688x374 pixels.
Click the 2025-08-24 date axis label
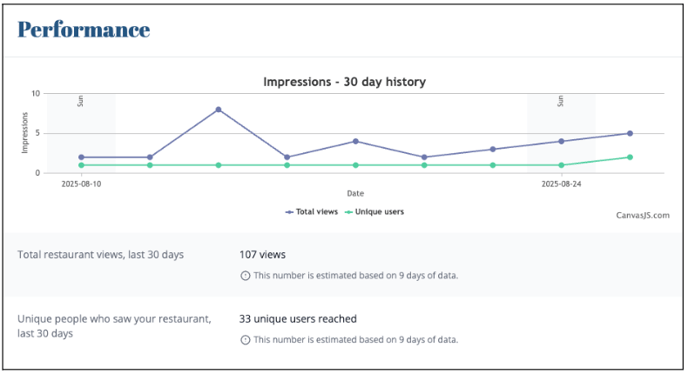point(561,184)
